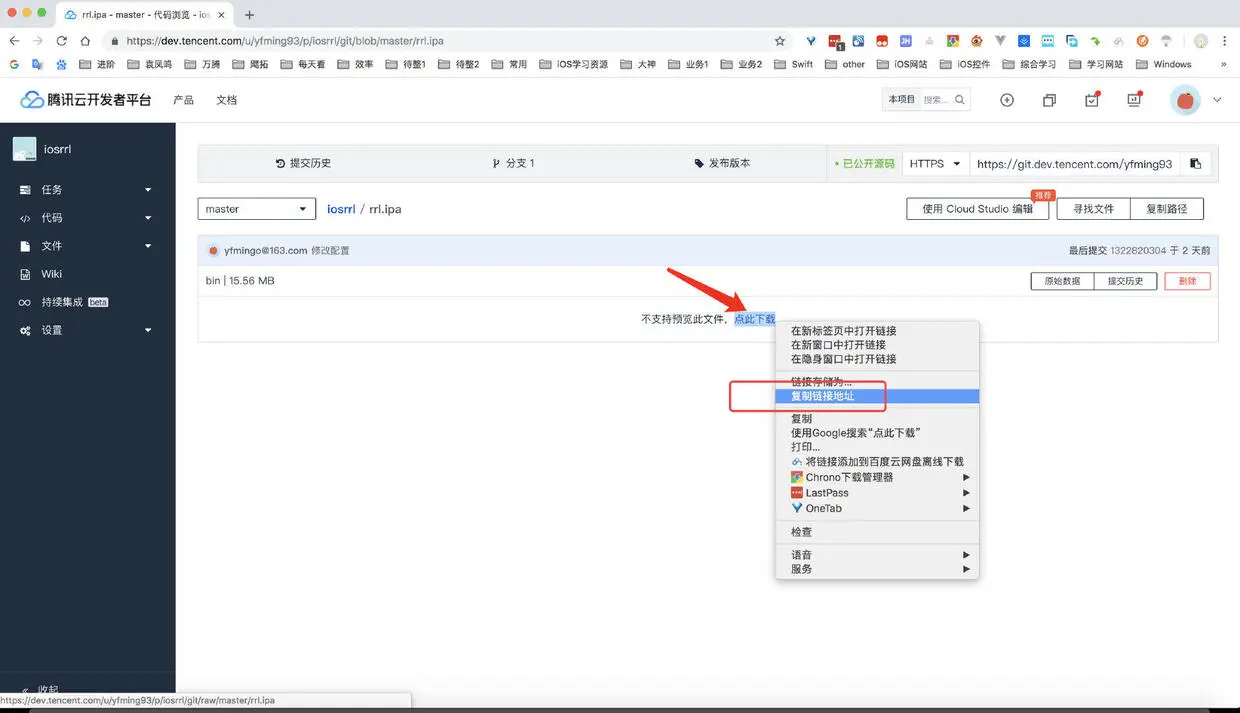Click 文档 in the top navigation
Image resolution: width=1240 pixels, height=713 pixels.
pyautogui.click(x=227, y=100)
